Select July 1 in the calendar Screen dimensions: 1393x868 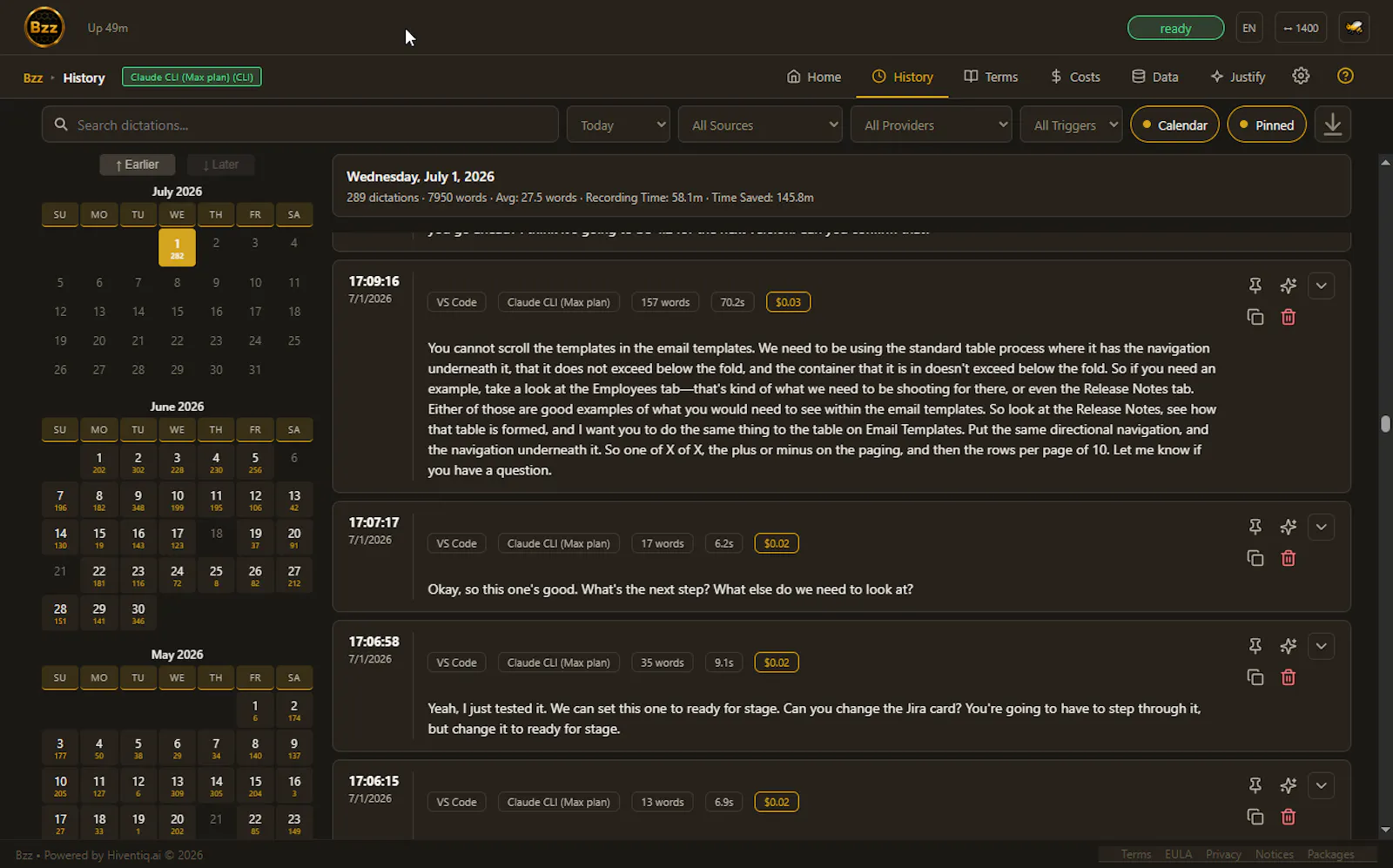[x=177, y=247]
